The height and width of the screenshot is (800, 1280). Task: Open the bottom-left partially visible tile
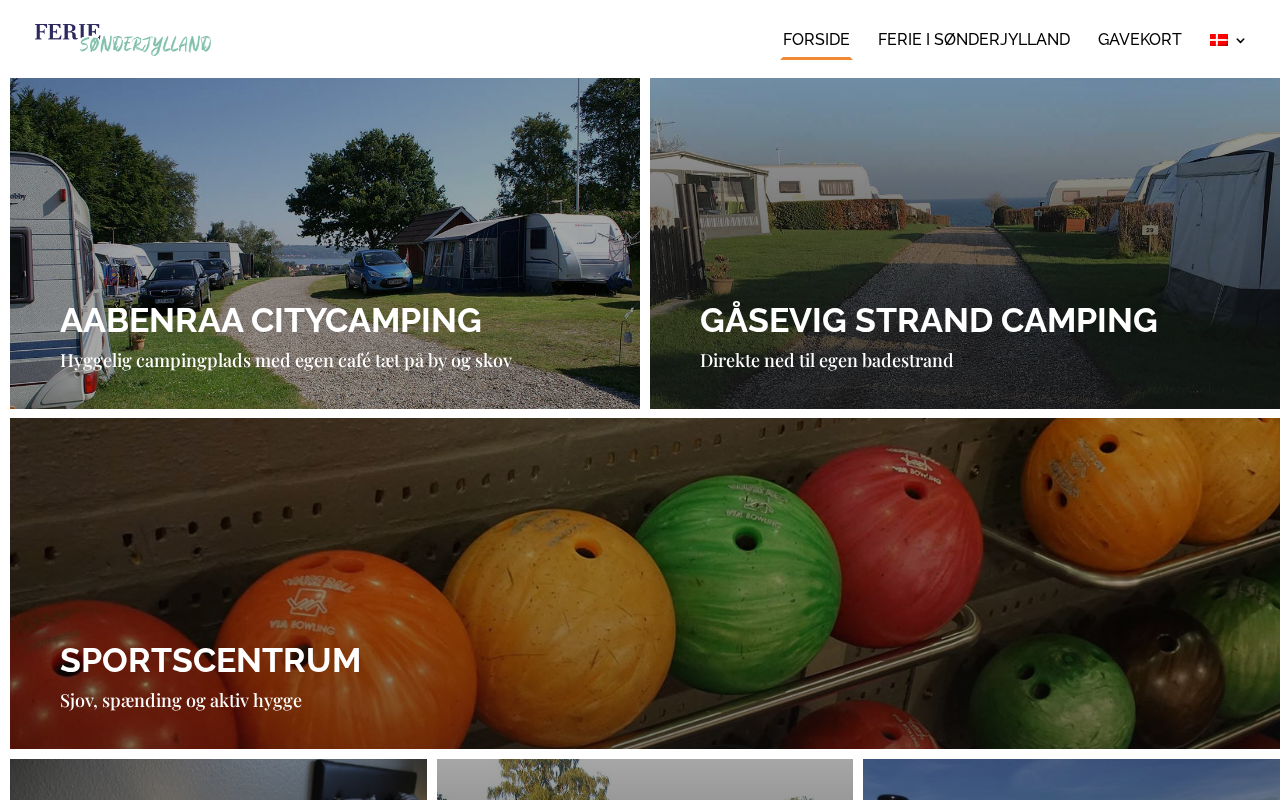(x=218, y=780)
